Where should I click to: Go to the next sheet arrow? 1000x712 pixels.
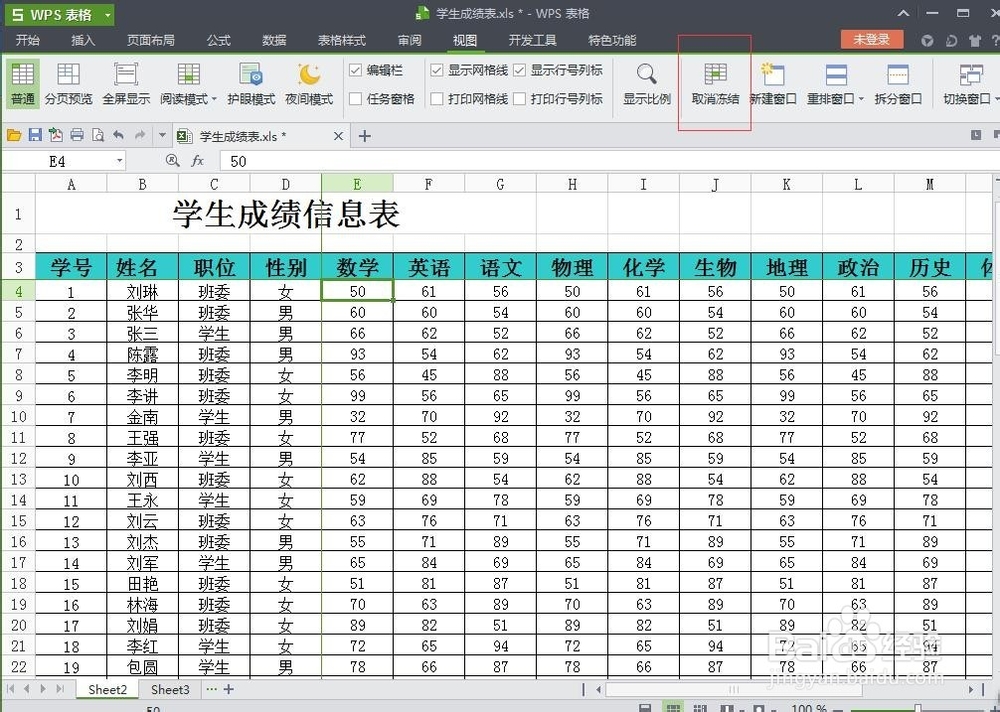43,689
